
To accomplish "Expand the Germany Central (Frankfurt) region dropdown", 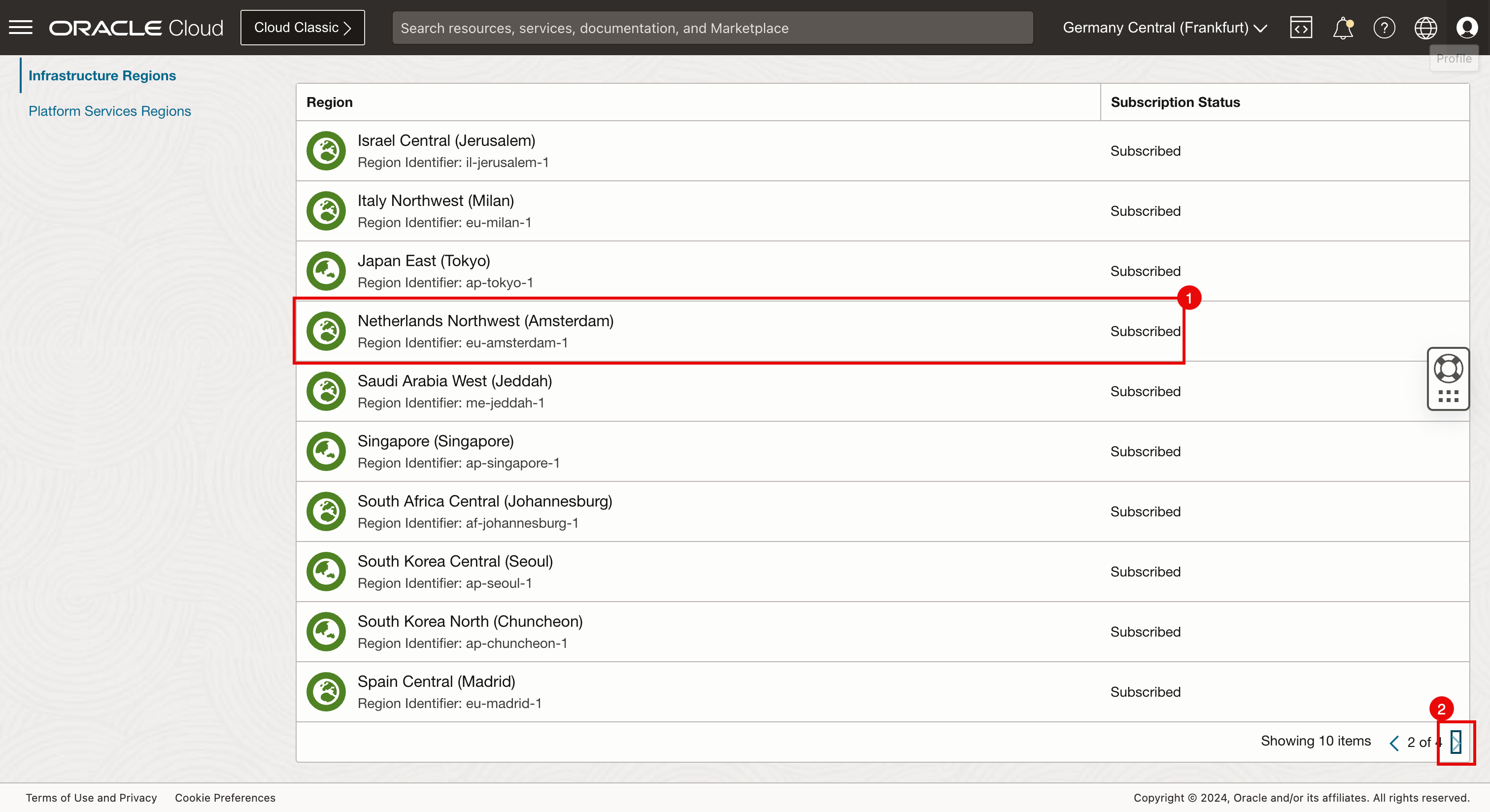I will (x=1164, y=27).
